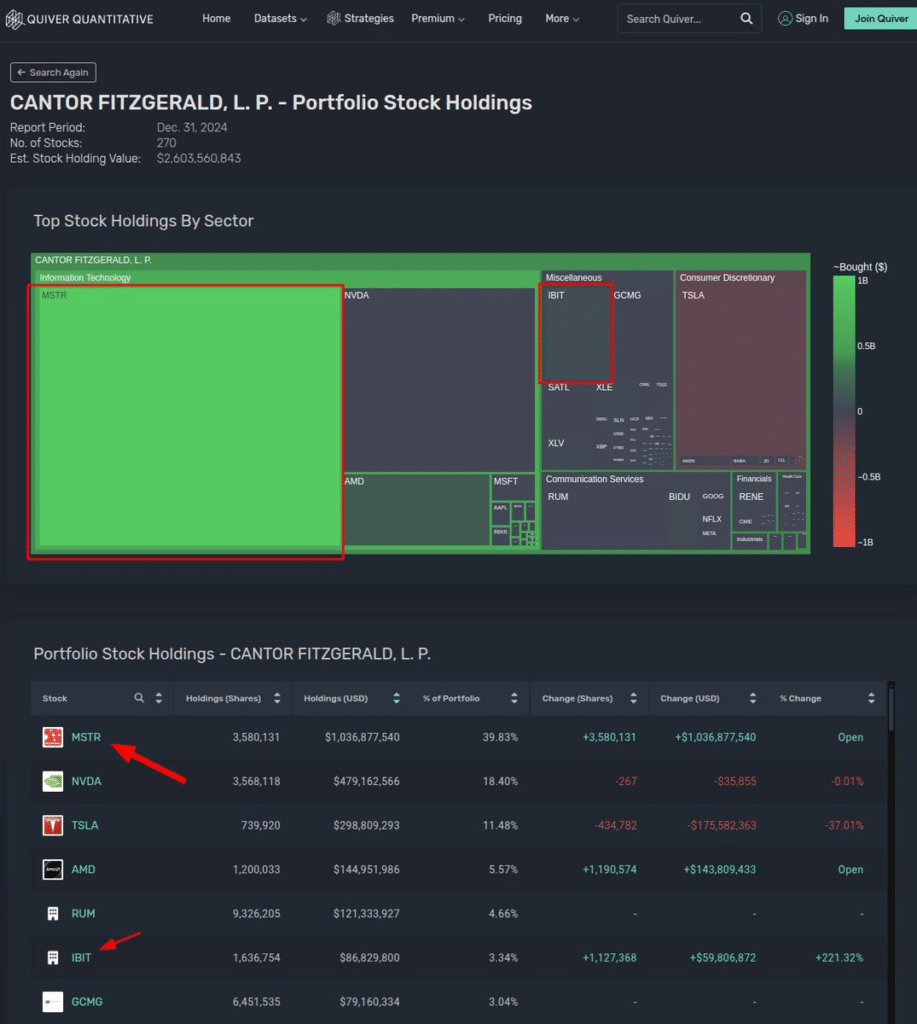917x1024 pixels.
Task: Sort by Holdings (Shares) column arrows
Action: (277, 698)
